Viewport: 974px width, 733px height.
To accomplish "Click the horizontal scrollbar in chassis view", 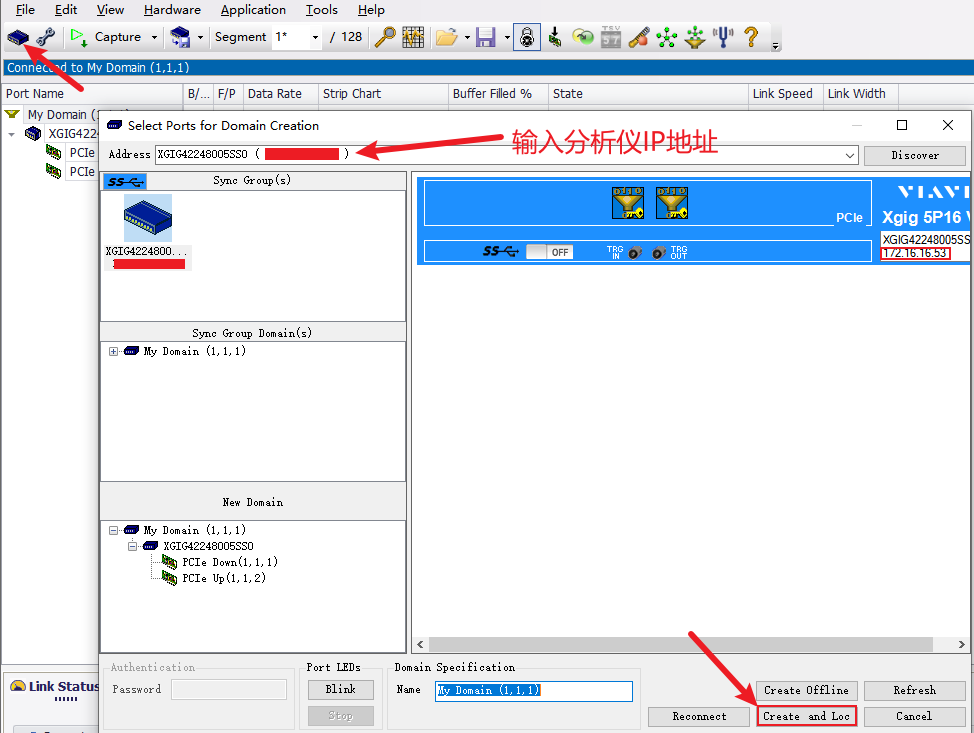I will click(x=681, y=645).
